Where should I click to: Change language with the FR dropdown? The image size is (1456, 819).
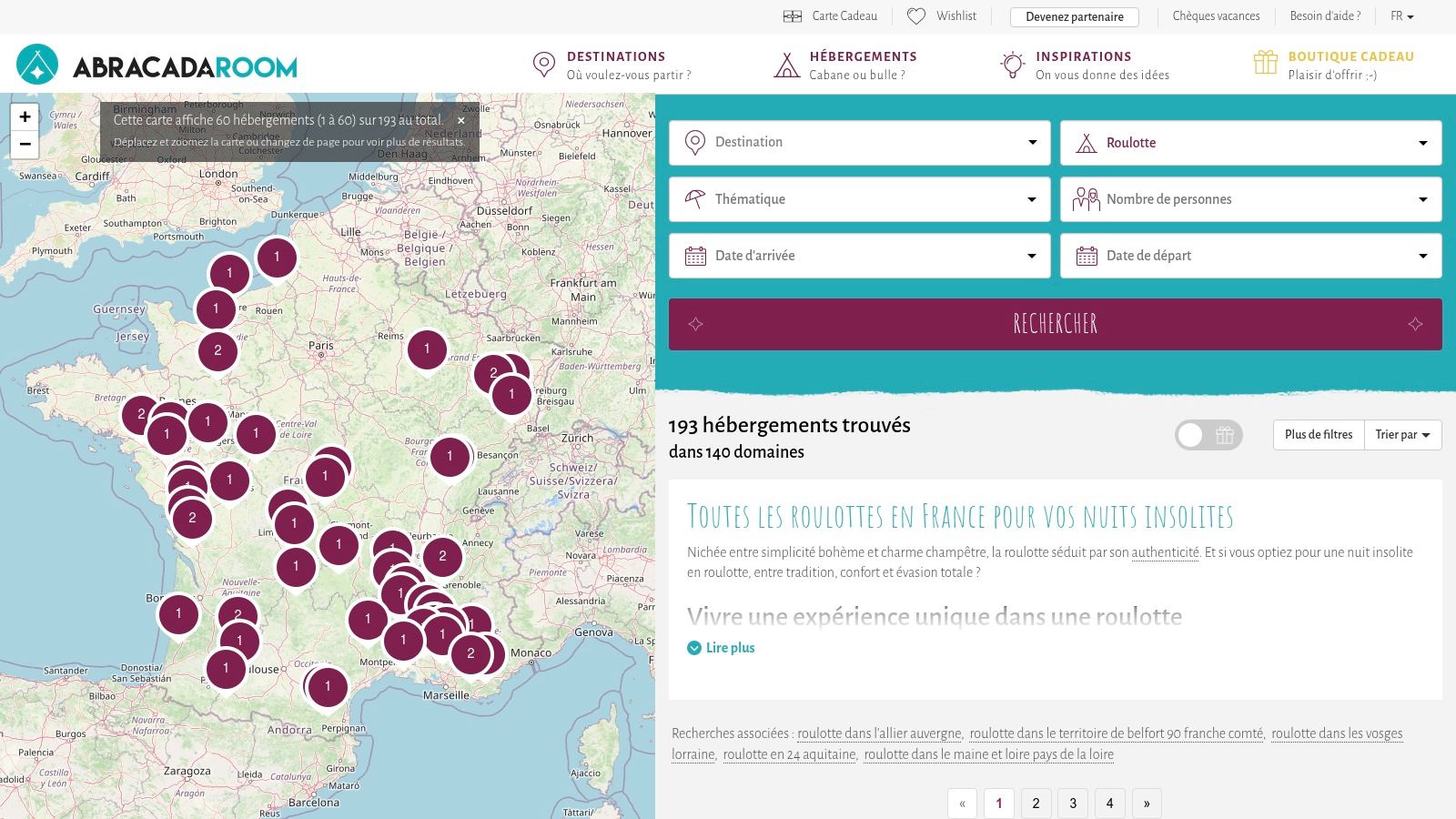tap(1401, 16)
